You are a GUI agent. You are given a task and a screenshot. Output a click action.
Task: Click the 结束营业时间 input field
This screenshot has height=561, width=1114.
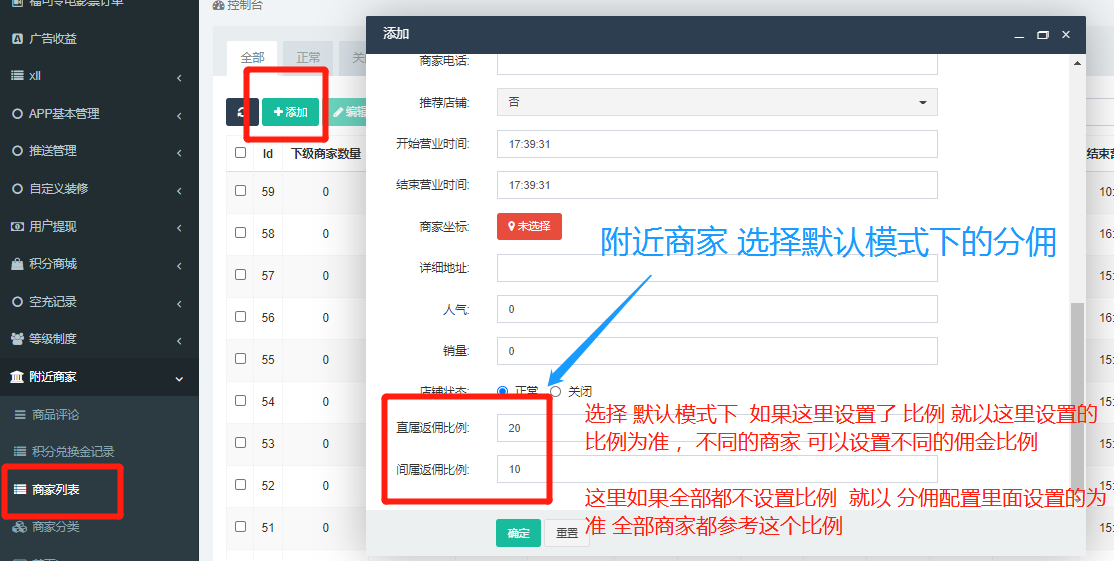[717, 185]
